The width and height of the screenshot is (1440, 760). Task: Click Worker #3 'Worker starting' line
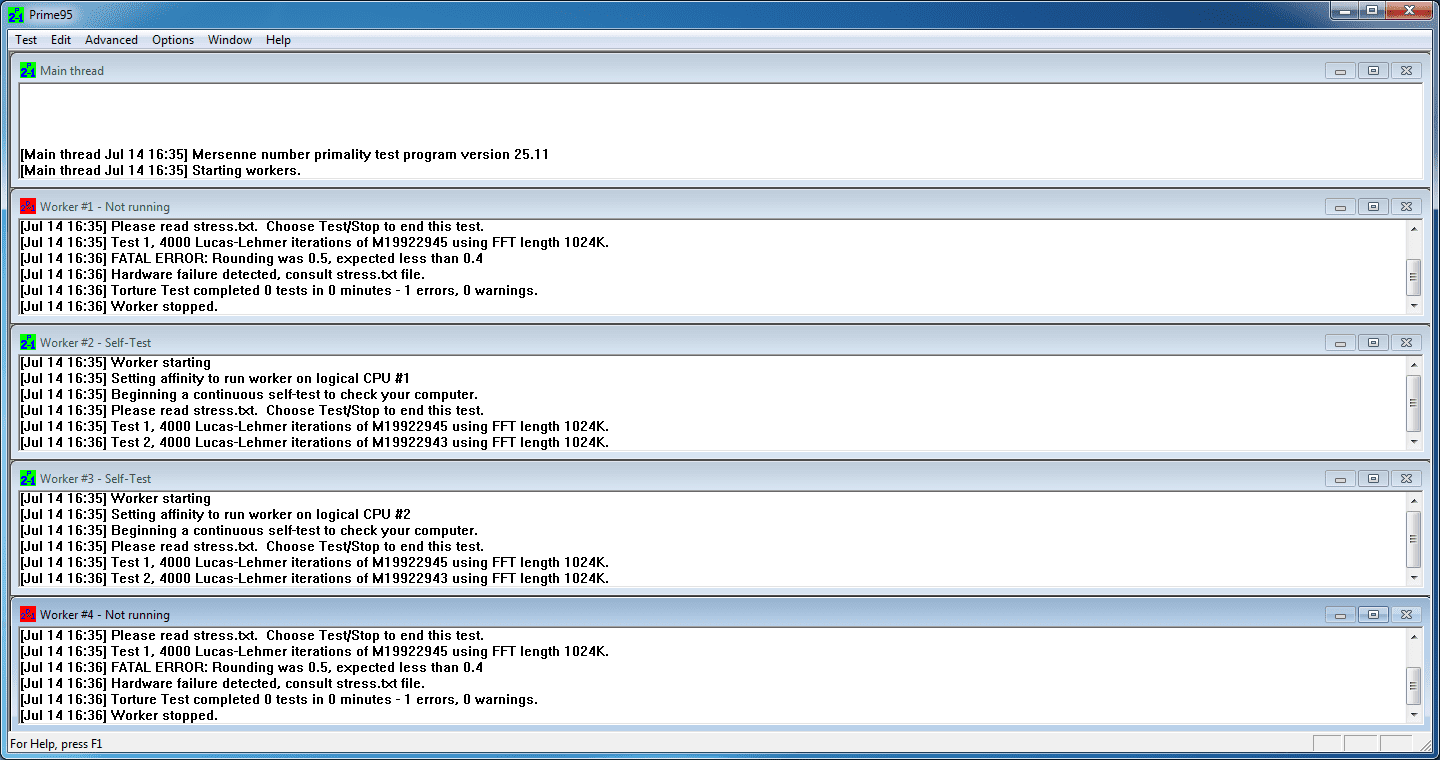116,499
